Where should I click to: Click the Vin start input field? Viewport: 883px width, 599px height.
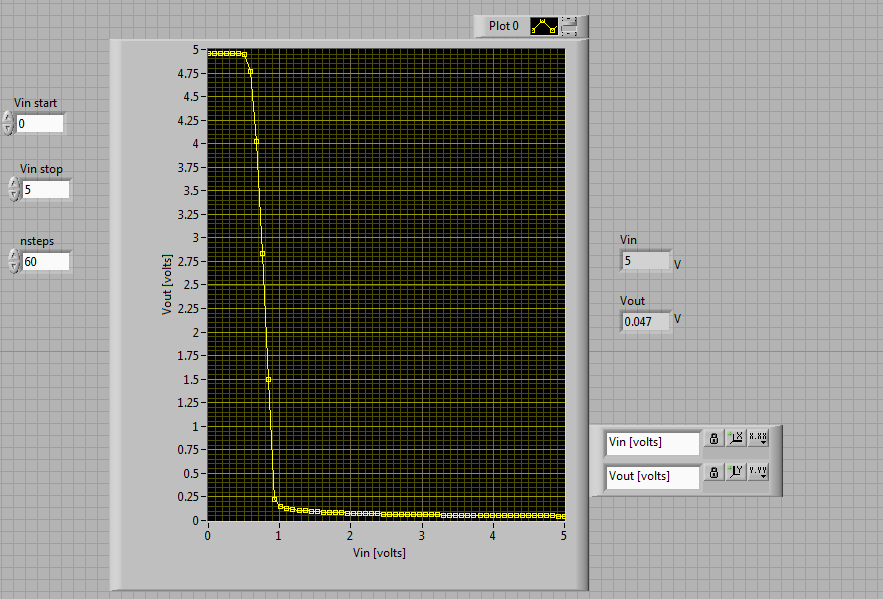[x=39, y=124]
